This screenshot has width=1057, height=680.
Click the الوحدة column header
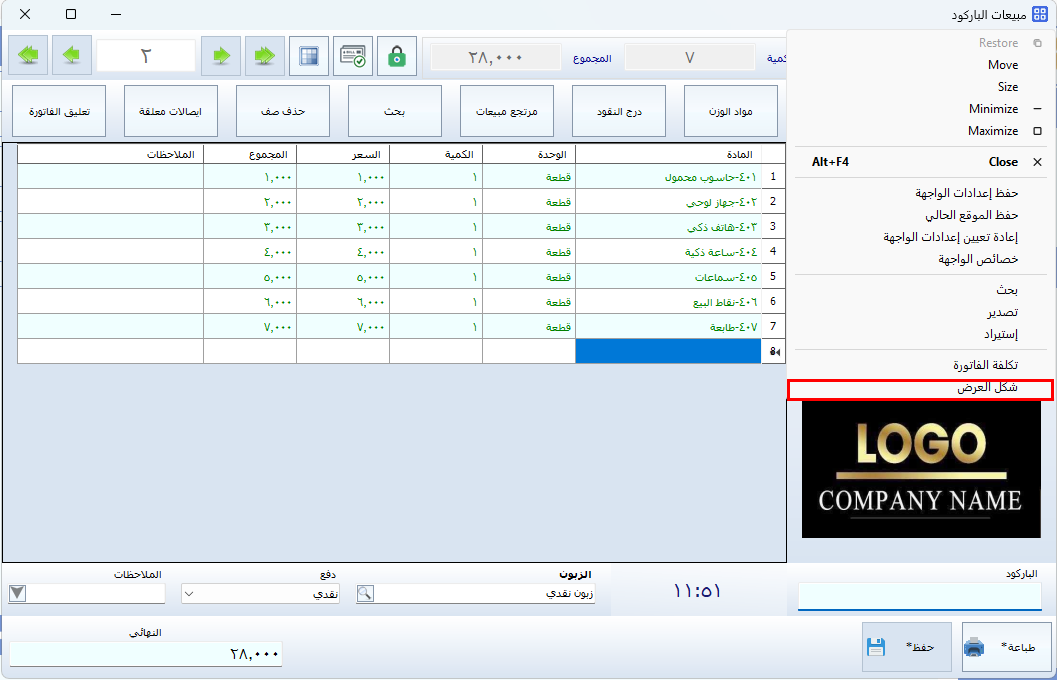[x=529, y=154]
